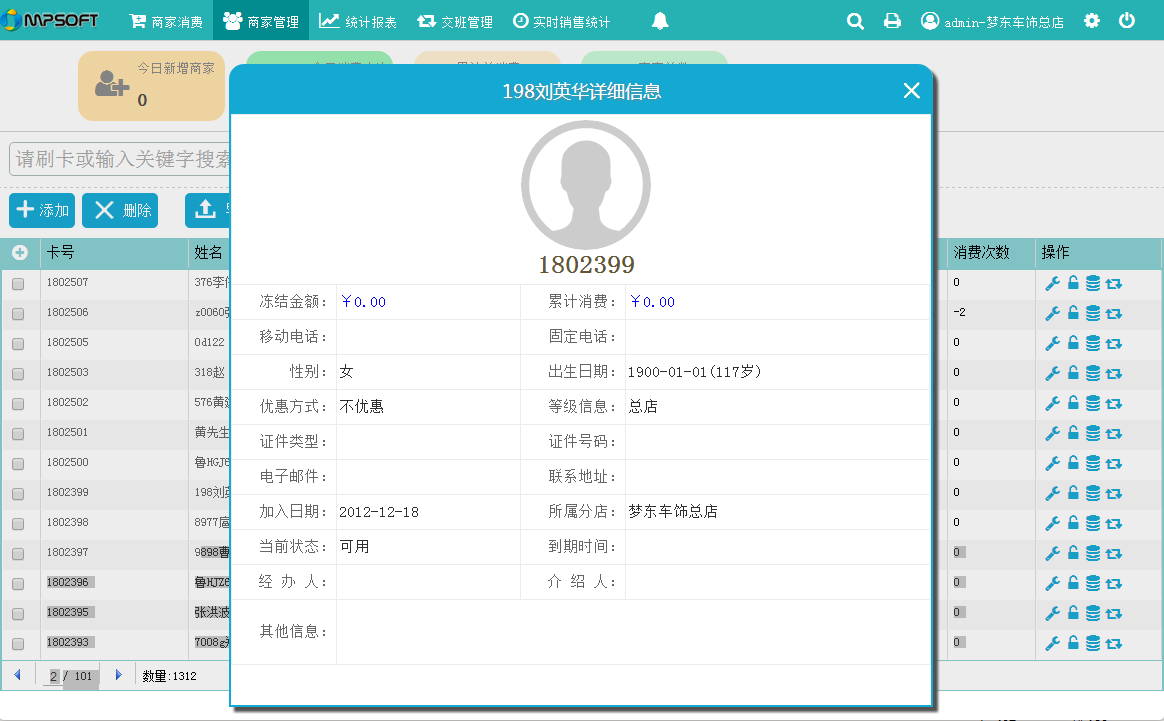This screenshot has width=1164, height=721.
Task: Click the swap icon for card 1802503
Action: pos(1114,373)
